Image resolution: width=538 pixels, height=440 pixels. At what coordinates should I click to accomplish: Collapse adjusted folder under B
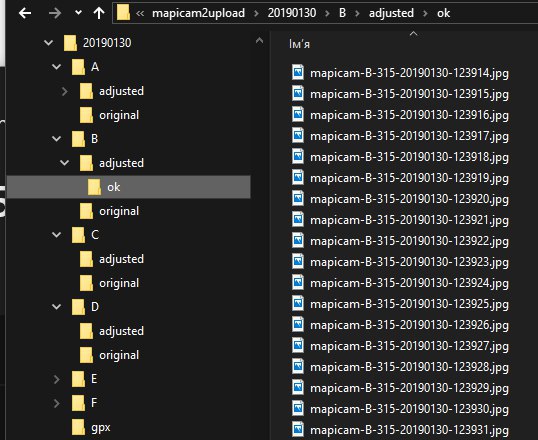65,163
